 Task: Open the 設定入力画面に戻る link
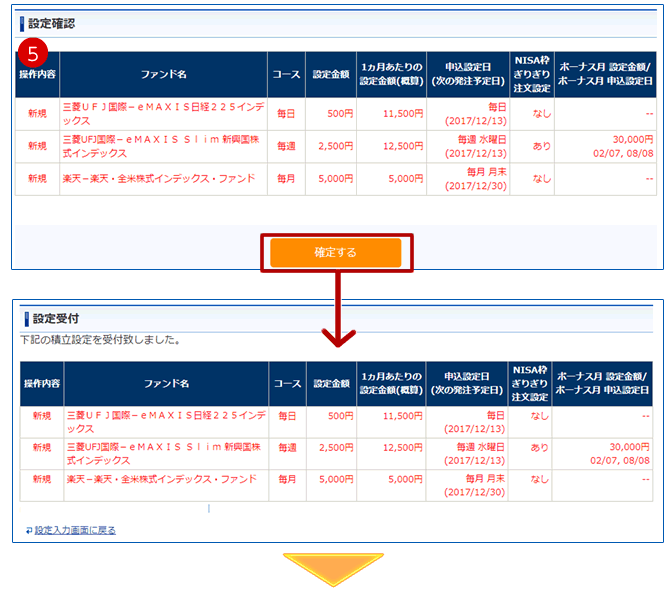[75, 530]
